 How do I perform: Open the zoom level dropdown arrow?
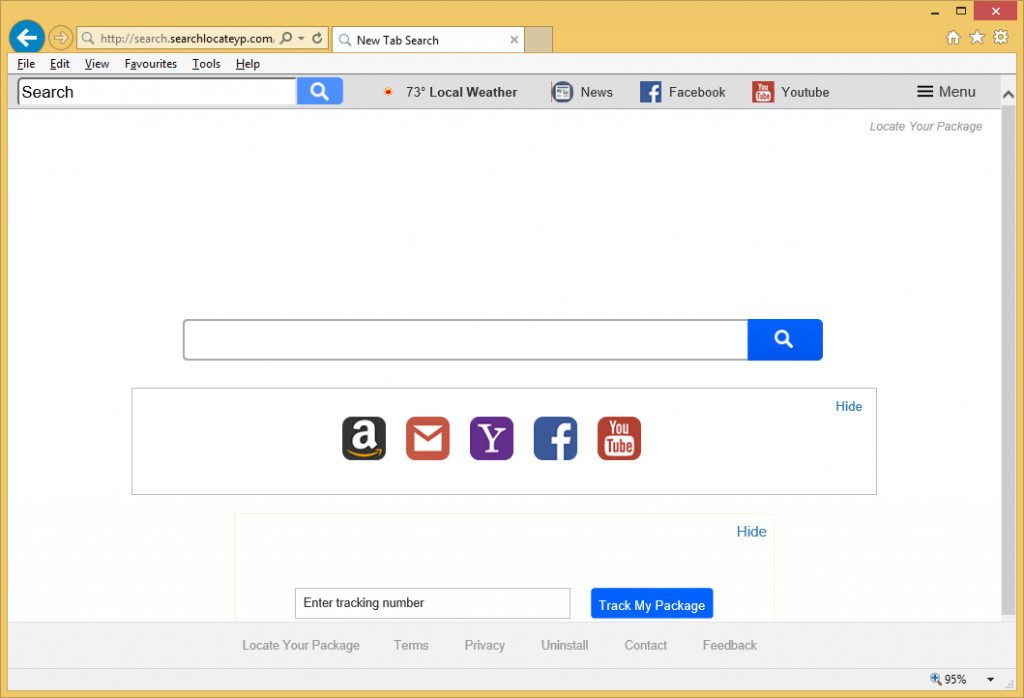click(x=991, y=680)
